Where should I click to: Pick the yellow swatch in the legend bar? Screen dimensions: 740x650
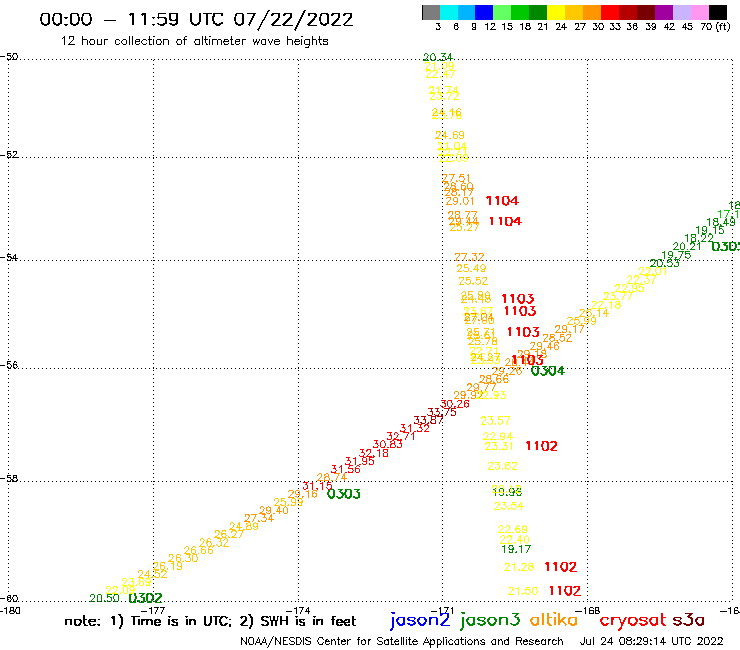pos(556,12)
